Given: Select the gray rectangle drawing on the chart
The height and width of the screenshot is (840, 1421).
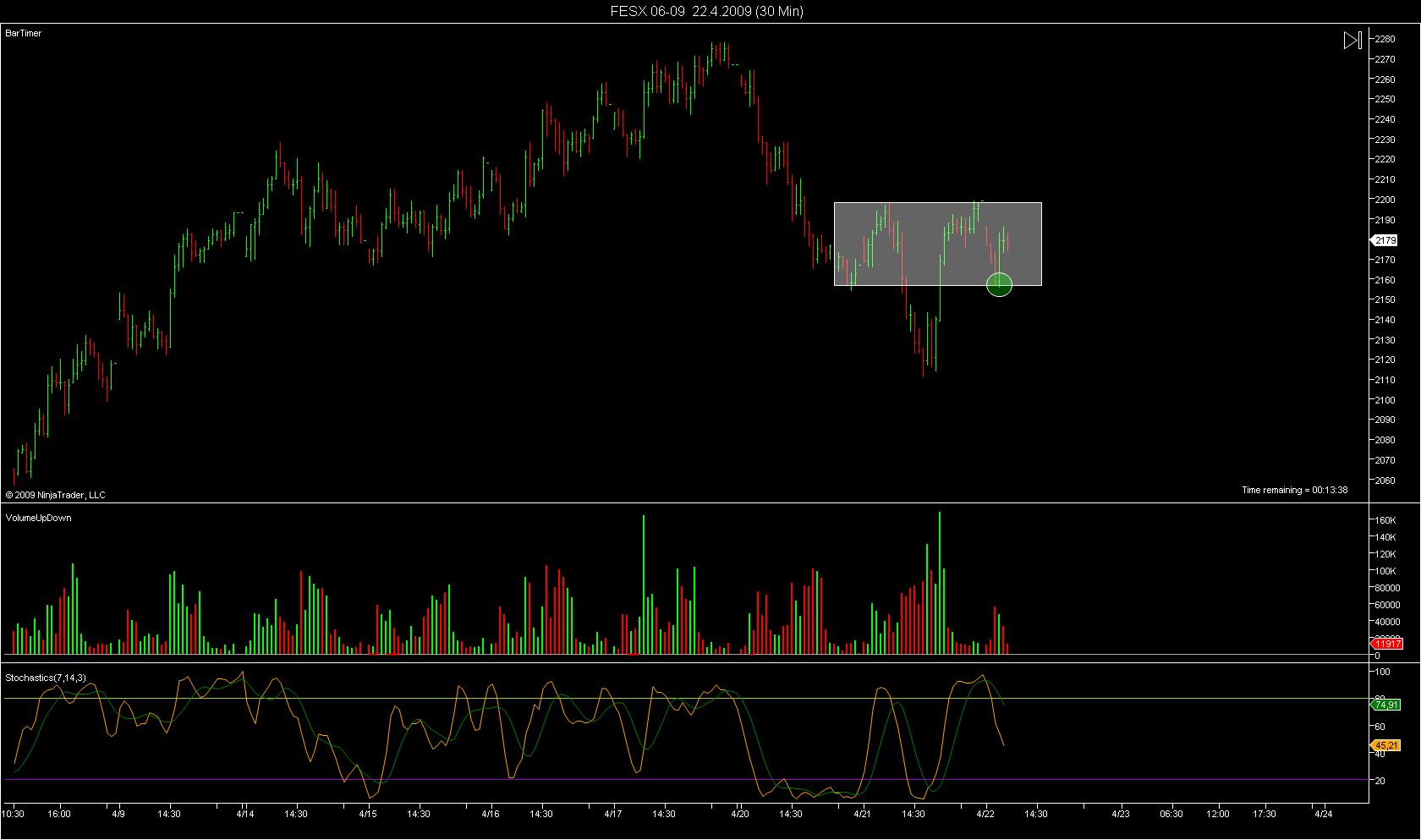Looking at the screenshot, I should (x=937, y=244).
